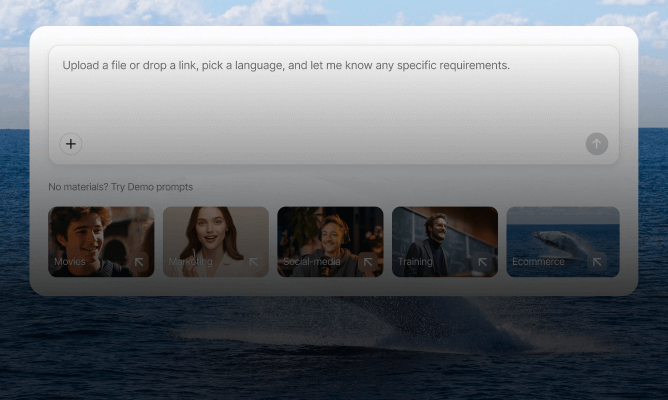Screen dimensions: 668x400
Task: Click the arrow icon on Marketing card
Action: [254, 262]
